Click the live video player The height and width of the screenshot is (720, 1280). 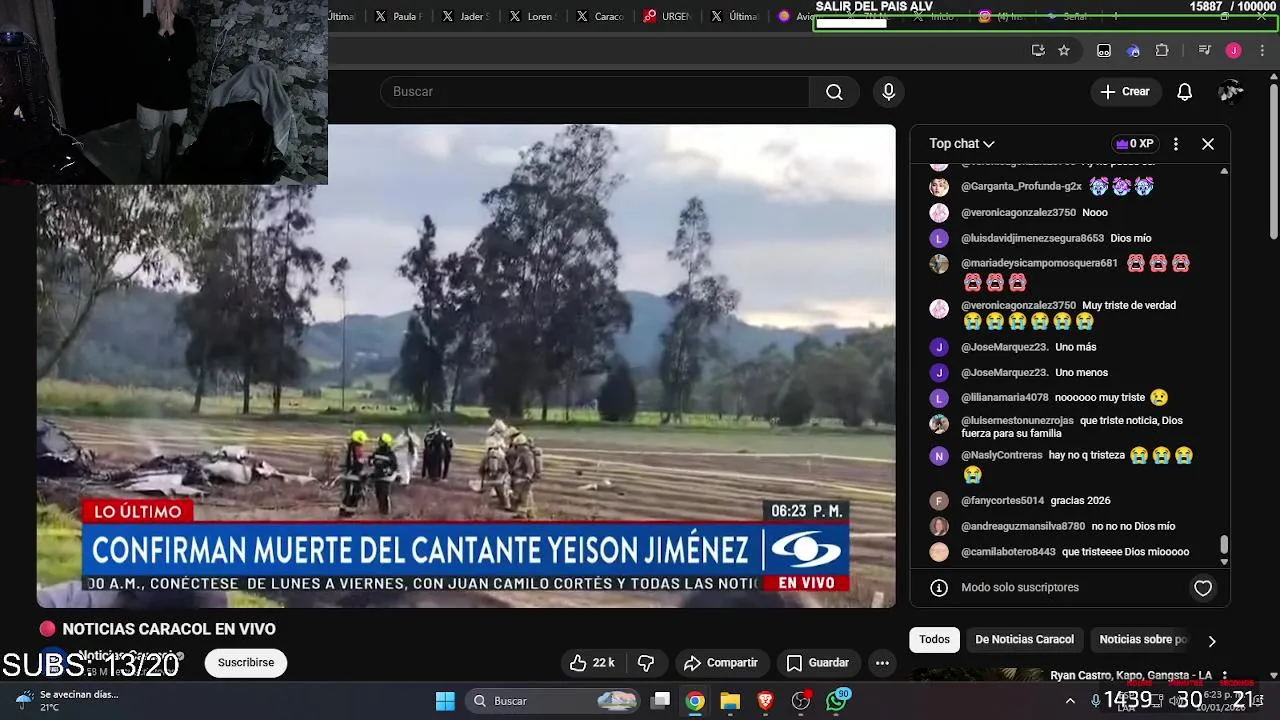[x=466, y=366]
